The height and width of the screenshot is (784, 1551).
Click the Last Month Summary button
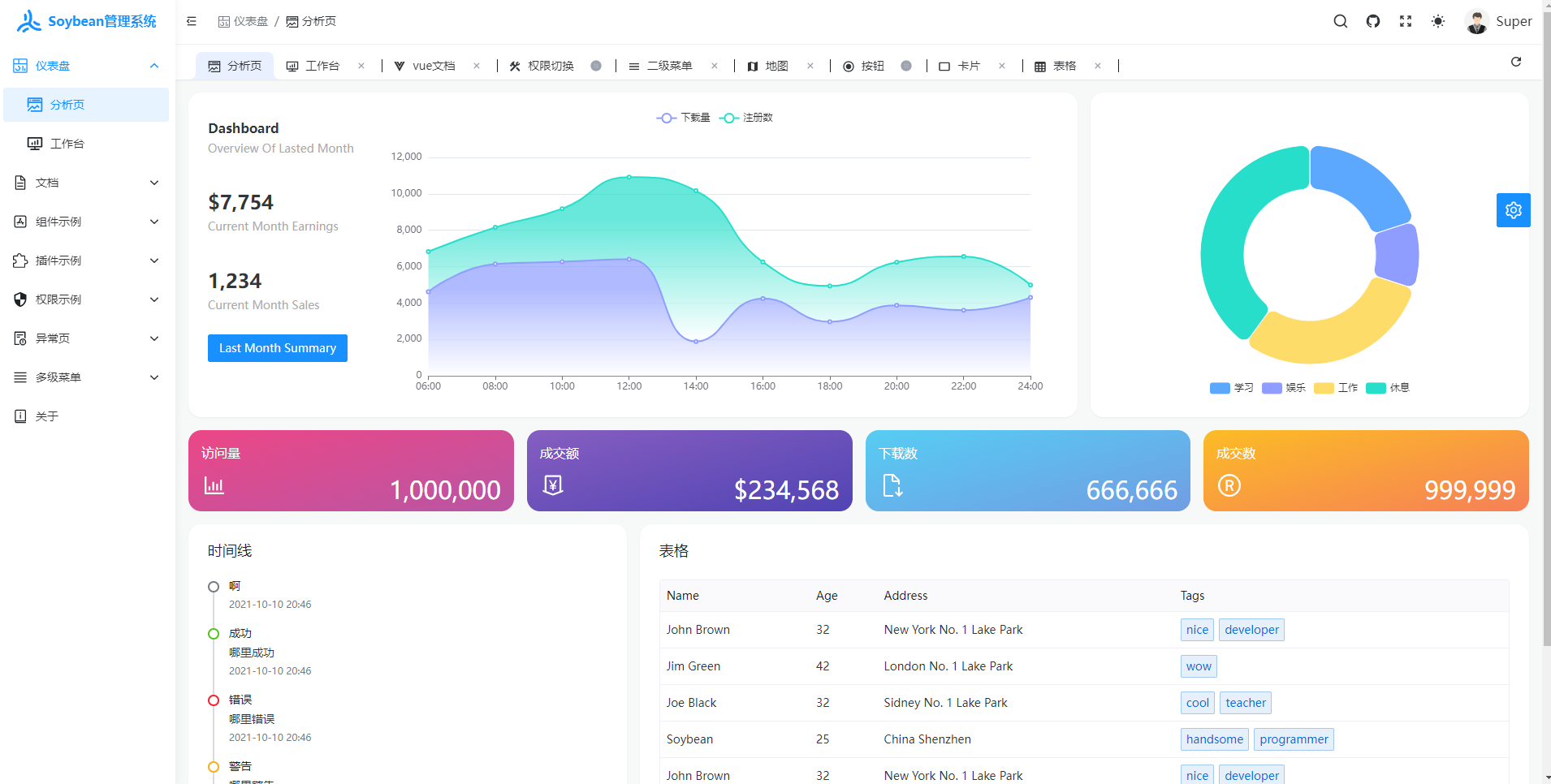pyautogui.click(x=278, y=348)
